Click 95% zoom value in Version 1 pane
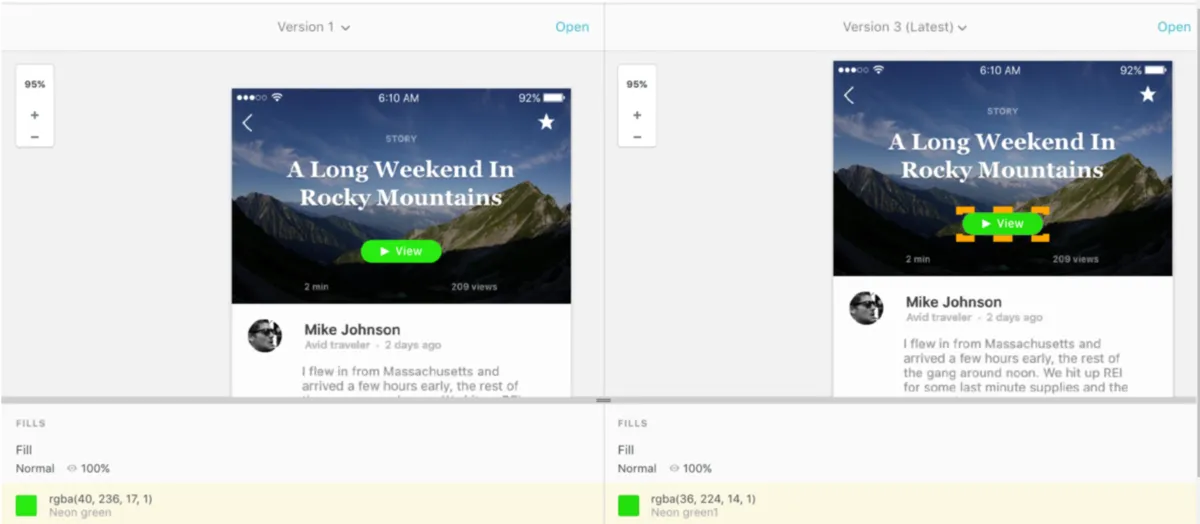Viewport: 1200px width, 524px height. (x=35, y=84)
